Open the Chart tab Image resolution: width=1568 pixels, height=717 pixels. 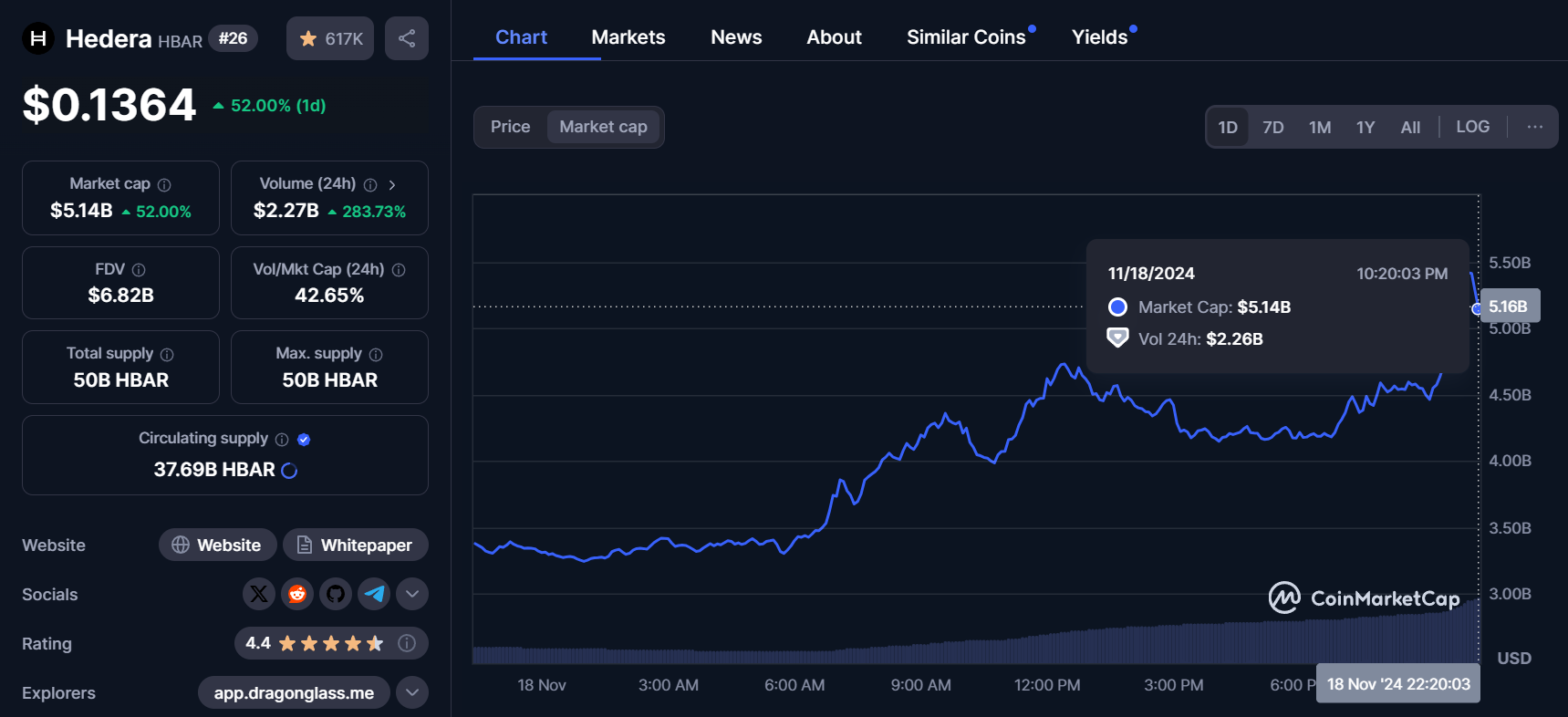click(x=521, y=37)
